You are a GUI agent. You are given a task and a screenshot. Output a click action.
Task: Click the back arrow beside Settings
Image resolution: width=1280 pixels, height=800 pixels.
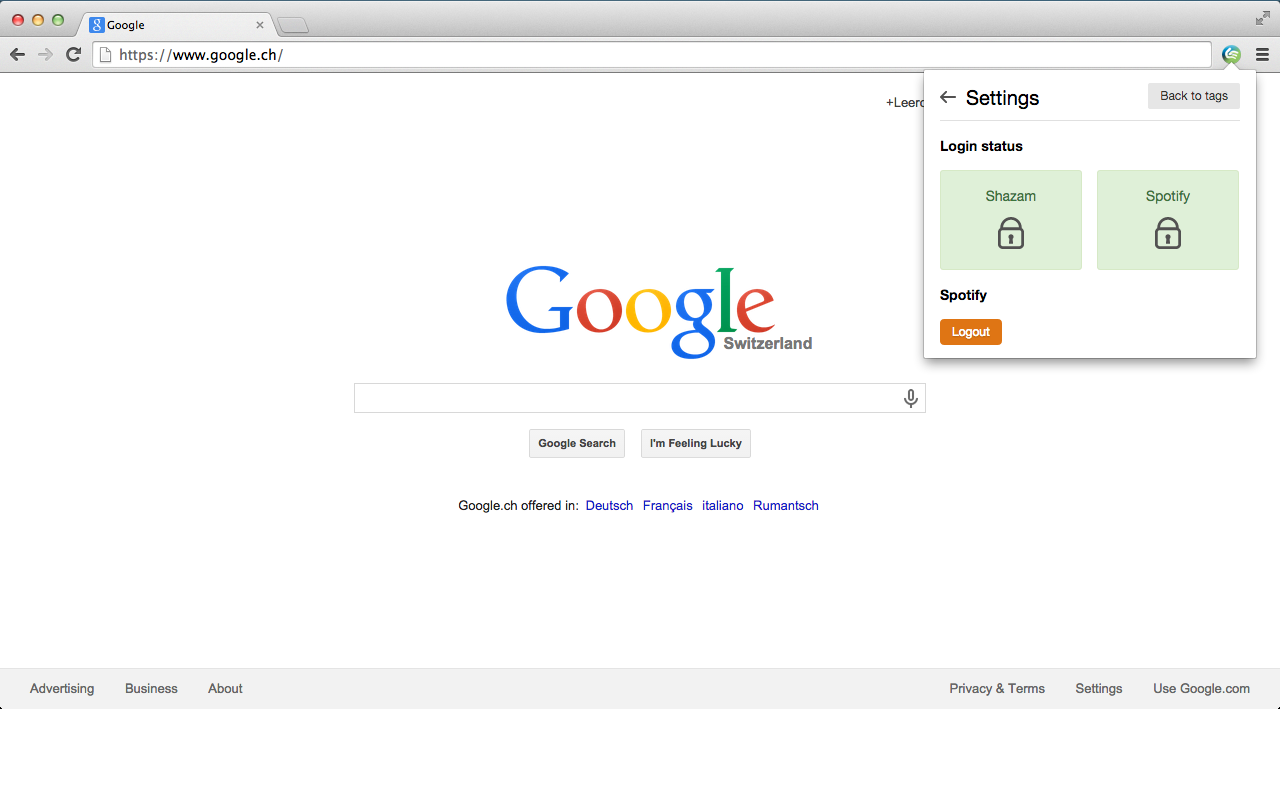coord(948,97)
